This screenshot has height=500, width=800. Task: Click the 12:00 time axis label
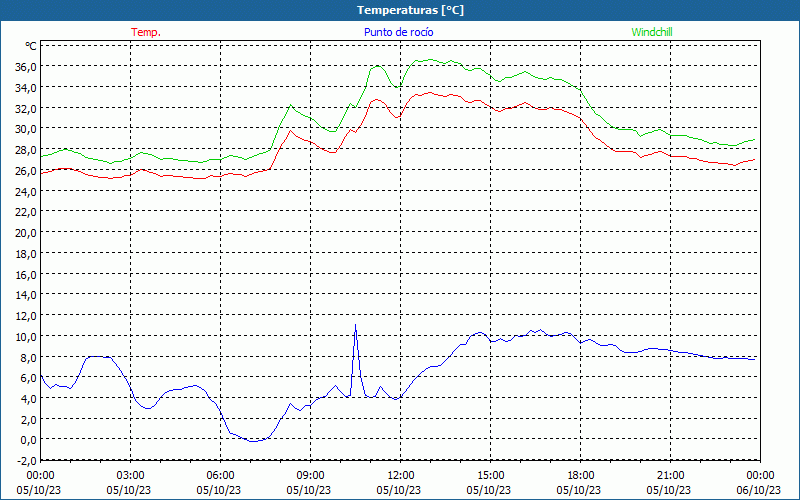tap(401, 476)
